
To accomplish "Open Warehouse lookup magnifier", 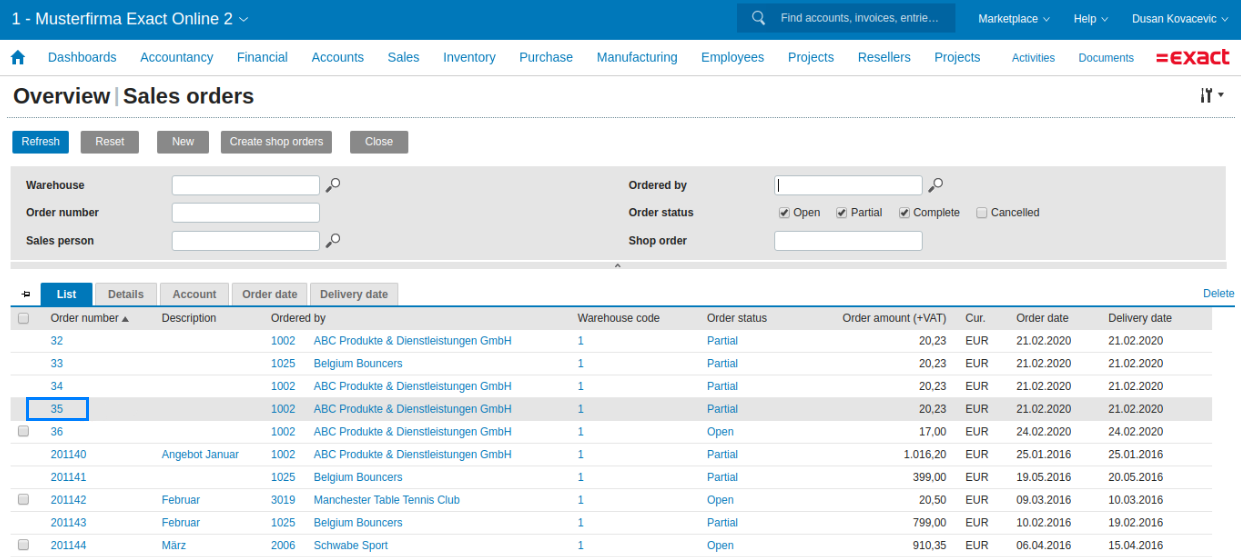I will click(333, 185).
